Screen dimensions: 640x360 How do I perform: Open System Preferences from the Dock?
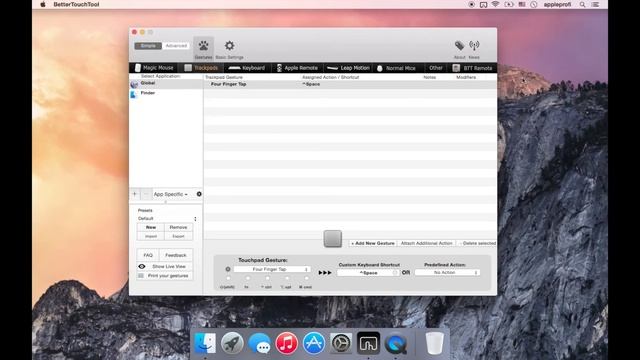pyautogui.click(x=341, y=342)
